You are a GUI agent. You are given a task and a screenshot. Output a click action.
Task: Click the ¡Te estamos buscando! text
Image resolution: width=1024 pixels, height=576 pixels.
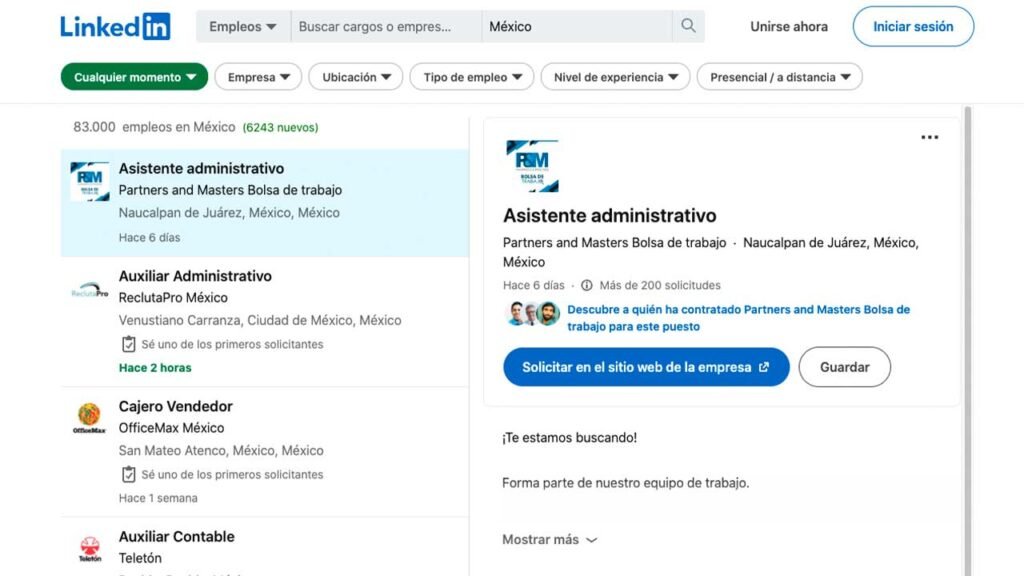pyautogui.click(x=569, y=438)
